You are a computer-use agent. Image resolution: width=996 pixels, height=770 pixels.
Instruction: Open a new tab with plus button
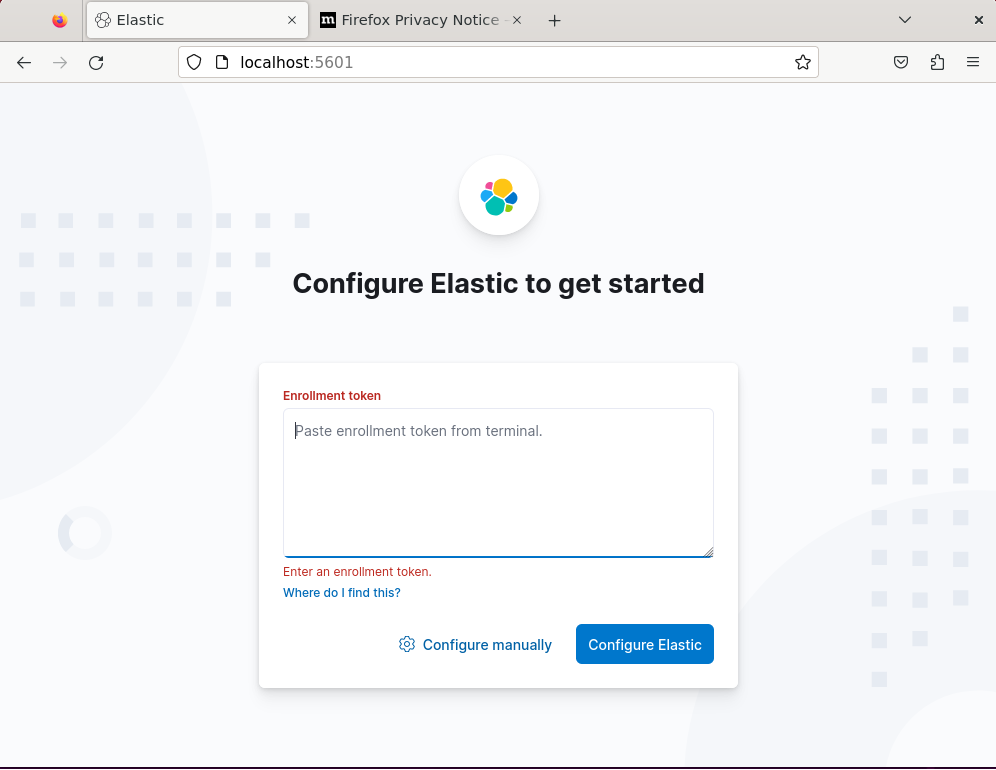coord(554,21)
